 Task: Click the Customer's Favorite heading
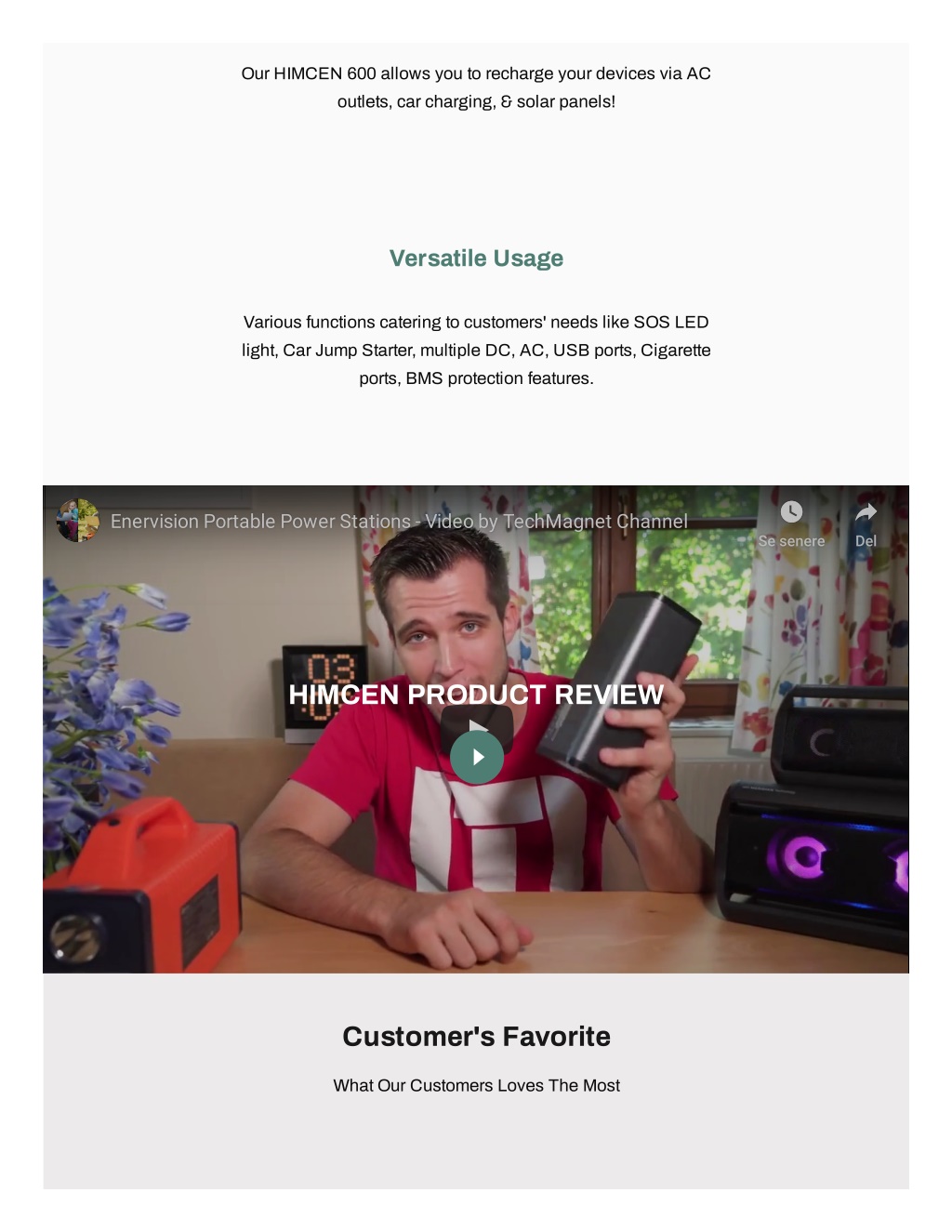click(x=476, y=1037)
